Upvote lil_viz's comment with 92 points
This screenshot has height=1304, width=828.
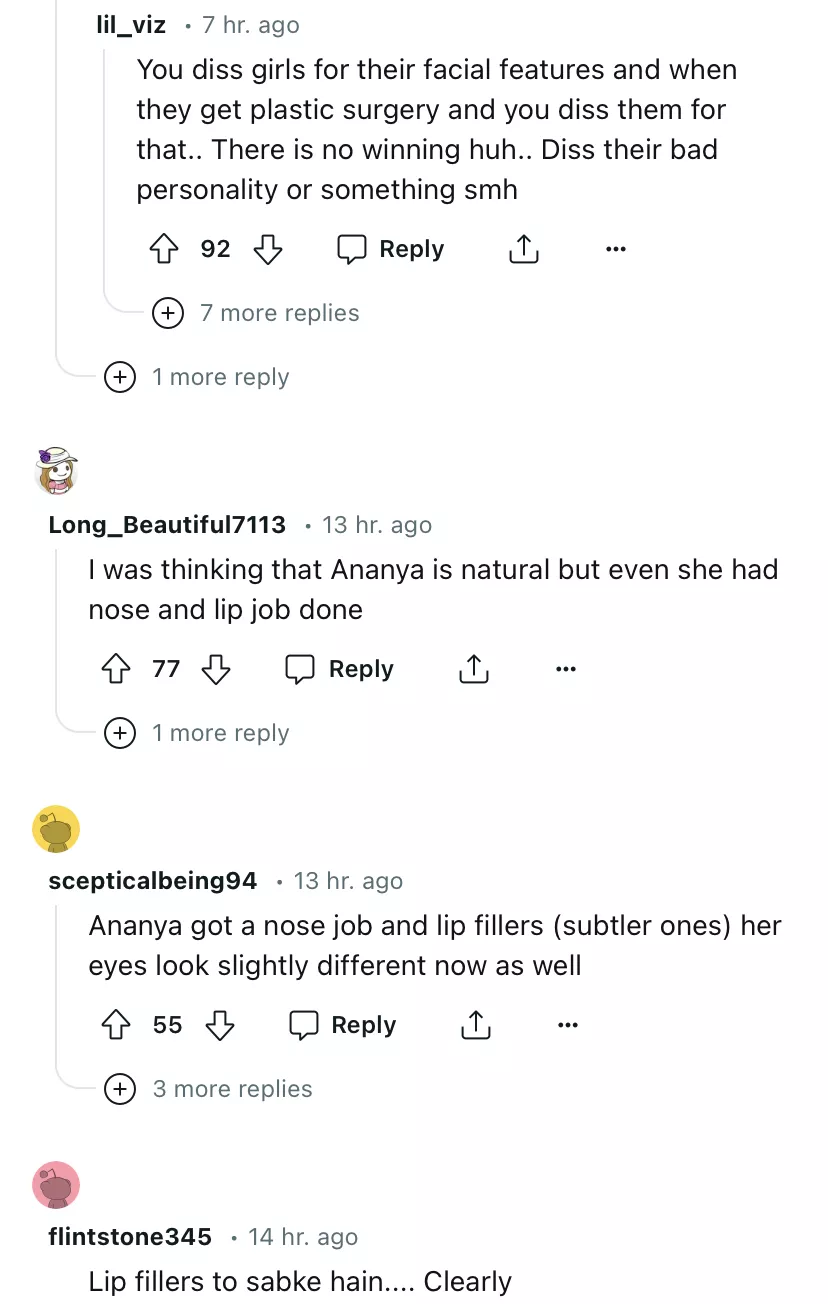pyautogui.click(x=164, y=250)
